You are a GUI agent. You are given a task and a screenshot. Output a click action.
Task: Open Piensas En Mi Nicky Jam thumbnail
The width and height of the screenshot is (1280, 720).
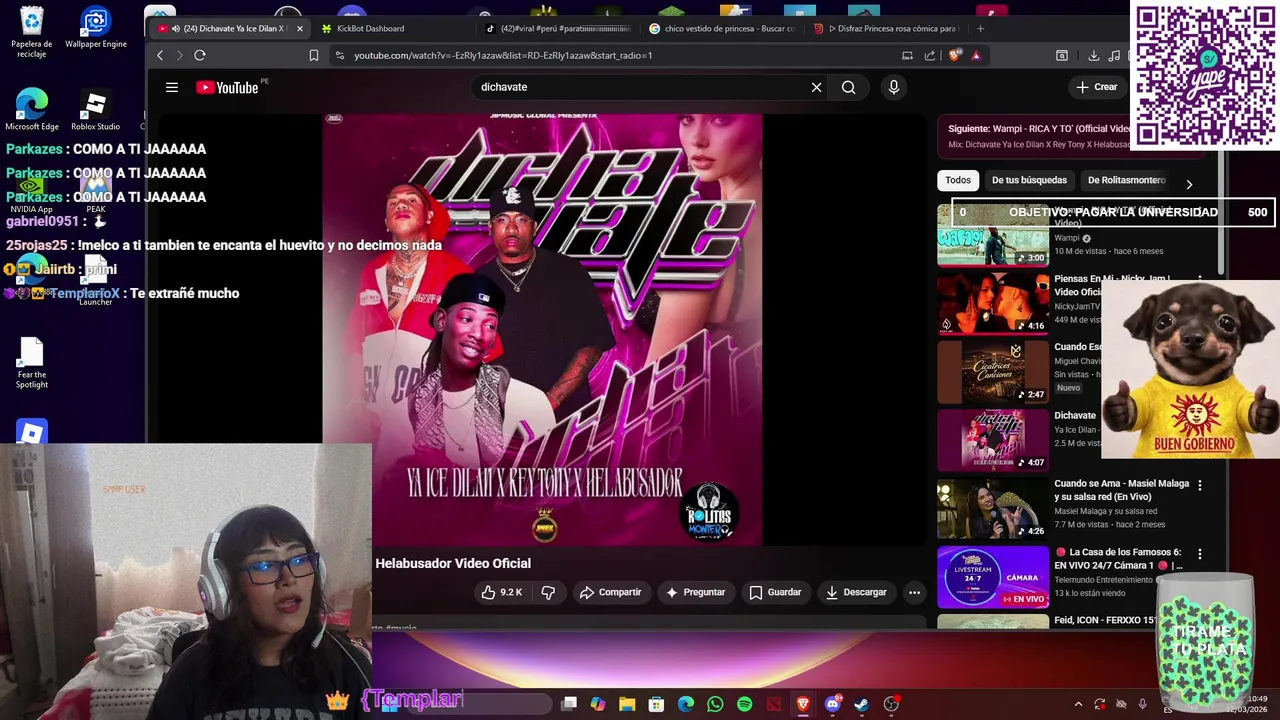[993, 303]
